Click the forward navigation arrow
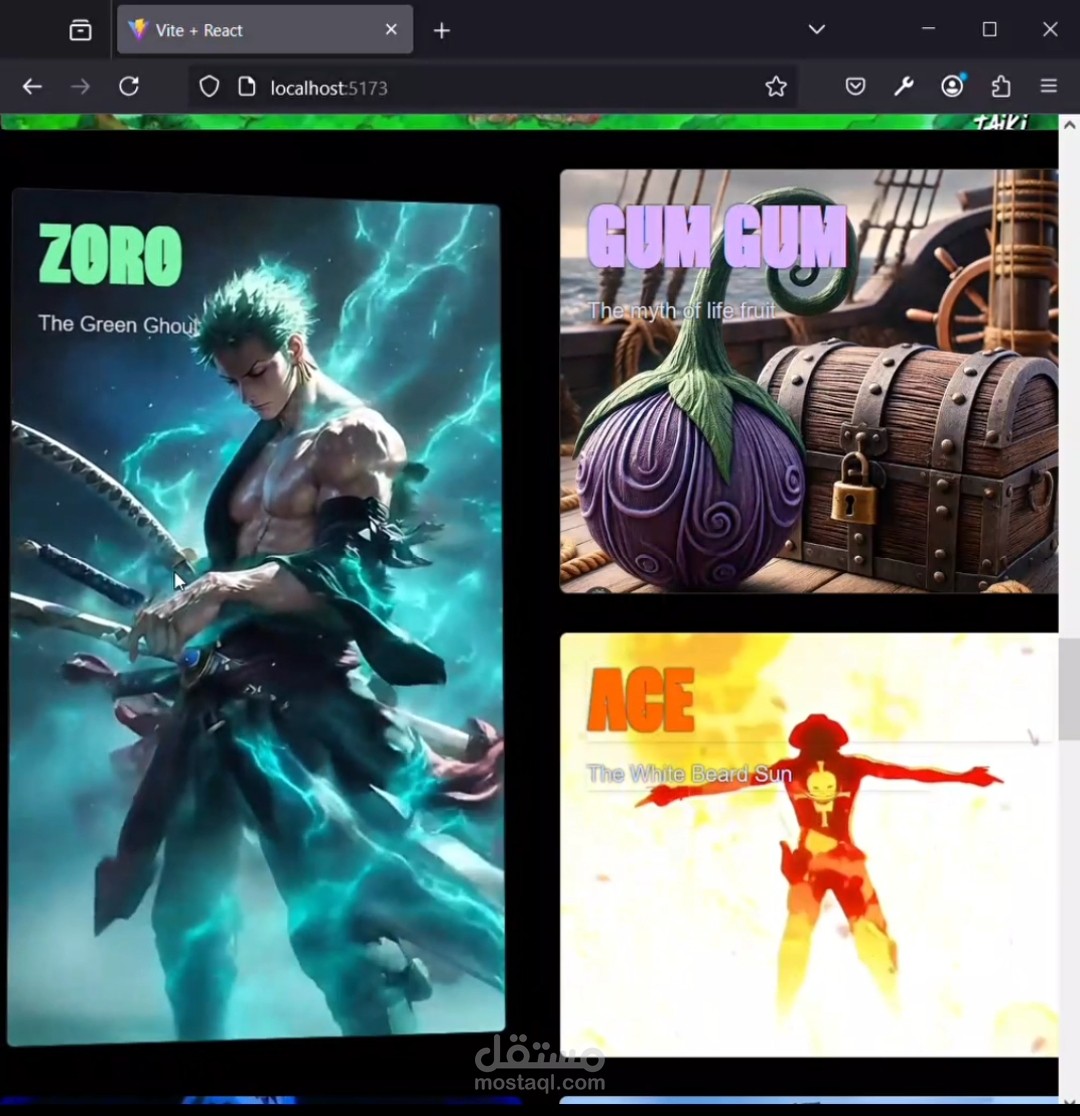Screen dimensions: 1080x1116 80,87
